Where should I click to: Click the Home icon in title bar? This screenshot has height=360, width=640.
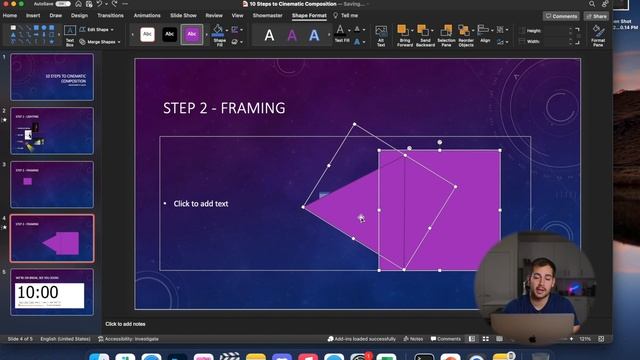78,4
